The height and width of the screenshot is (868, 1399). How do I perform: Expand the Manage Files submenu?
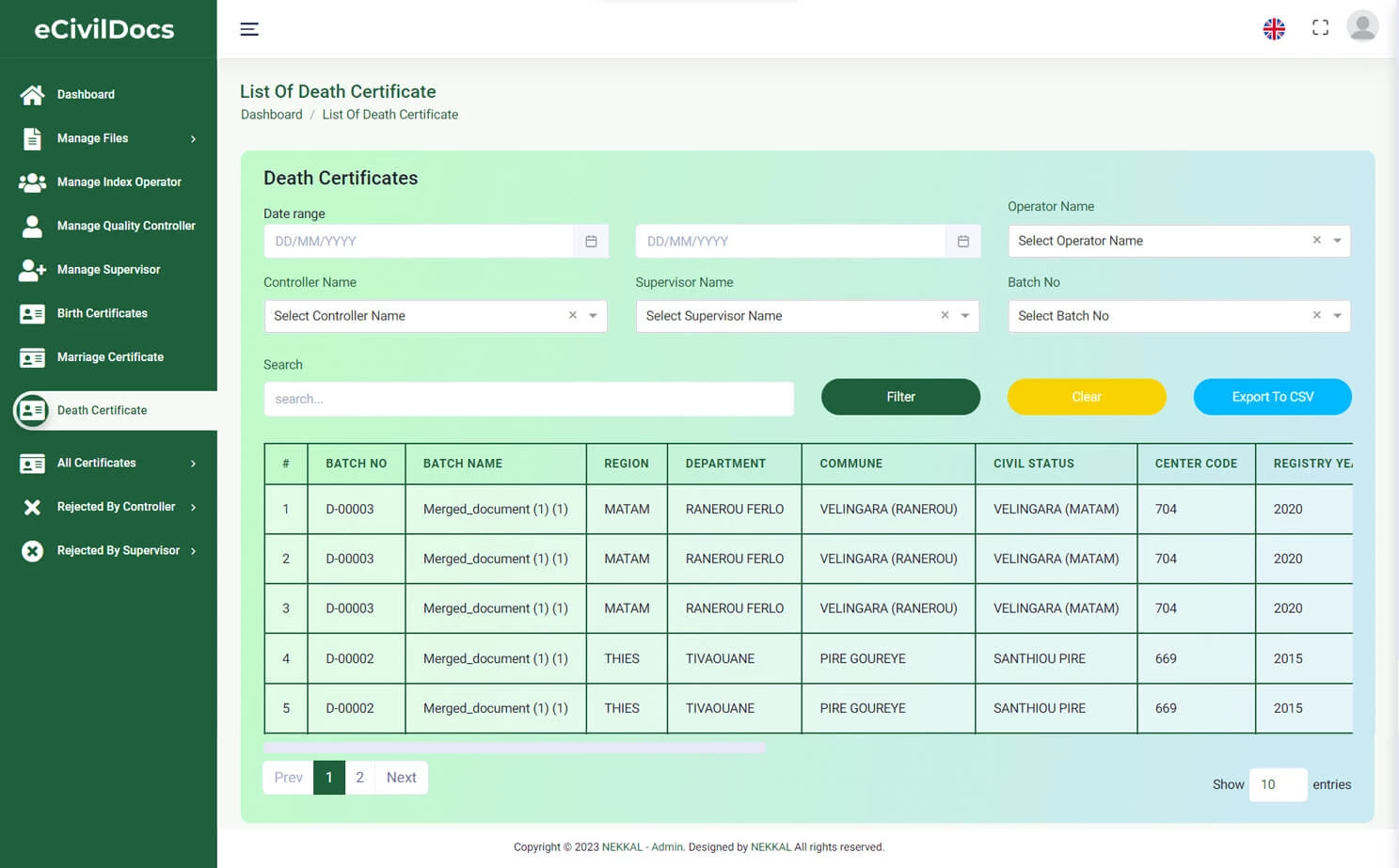click(93, 138)
